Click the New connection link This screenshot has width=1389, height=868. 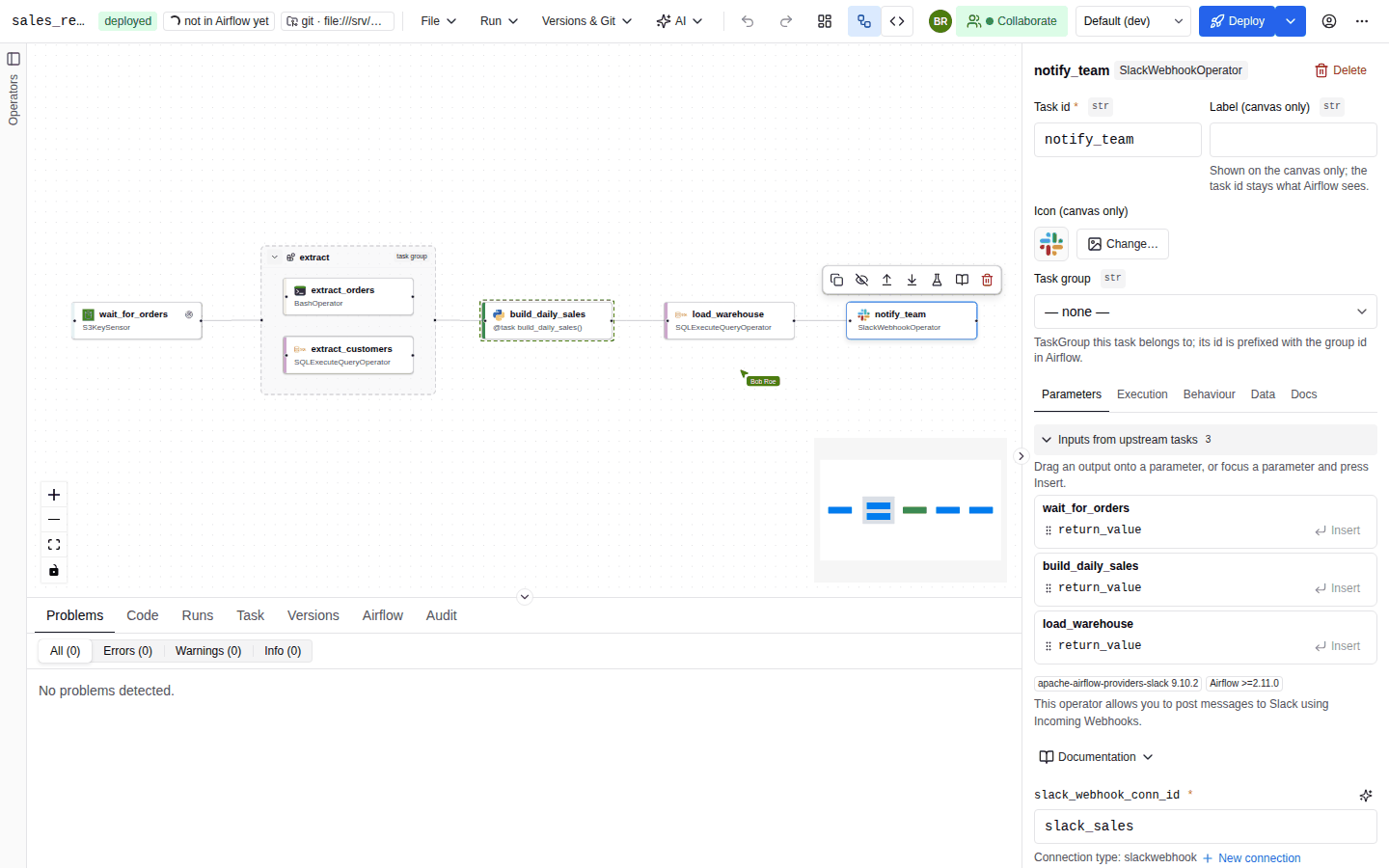(x=1251, y=858)
